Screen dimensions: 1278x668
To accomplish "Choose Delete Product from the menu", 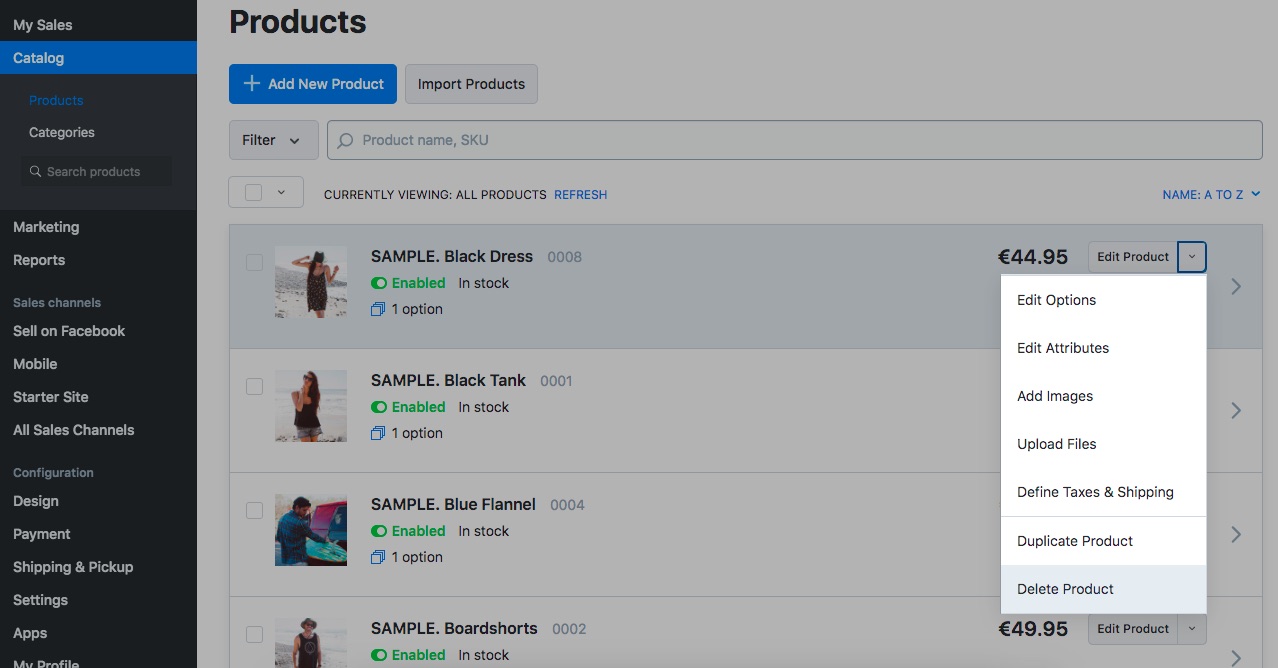I will tap(1065, 589).
